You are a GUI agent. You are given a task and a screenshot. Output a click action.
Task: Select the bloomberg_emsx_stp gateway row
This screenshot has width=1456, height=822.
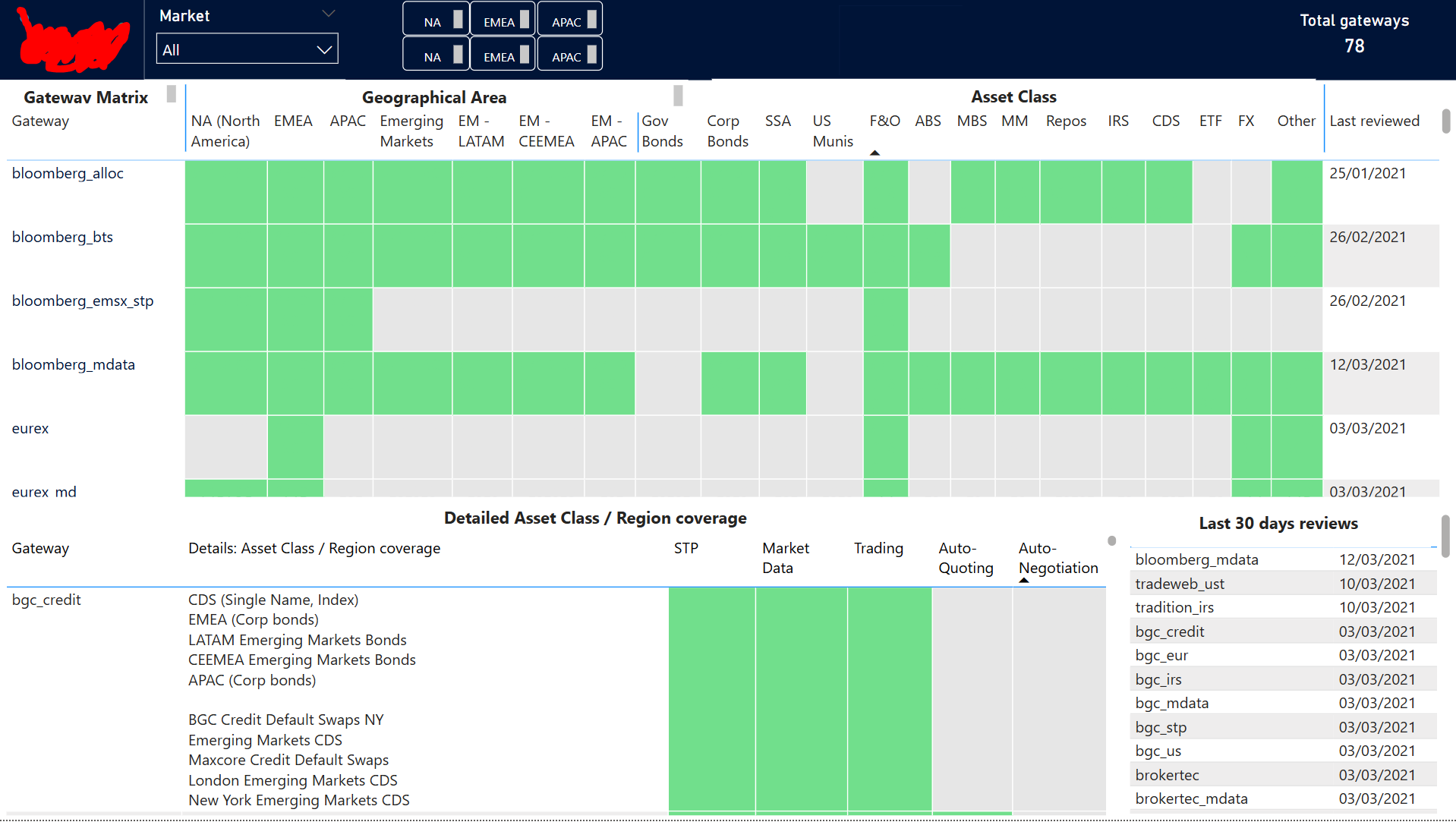point(83,301)
